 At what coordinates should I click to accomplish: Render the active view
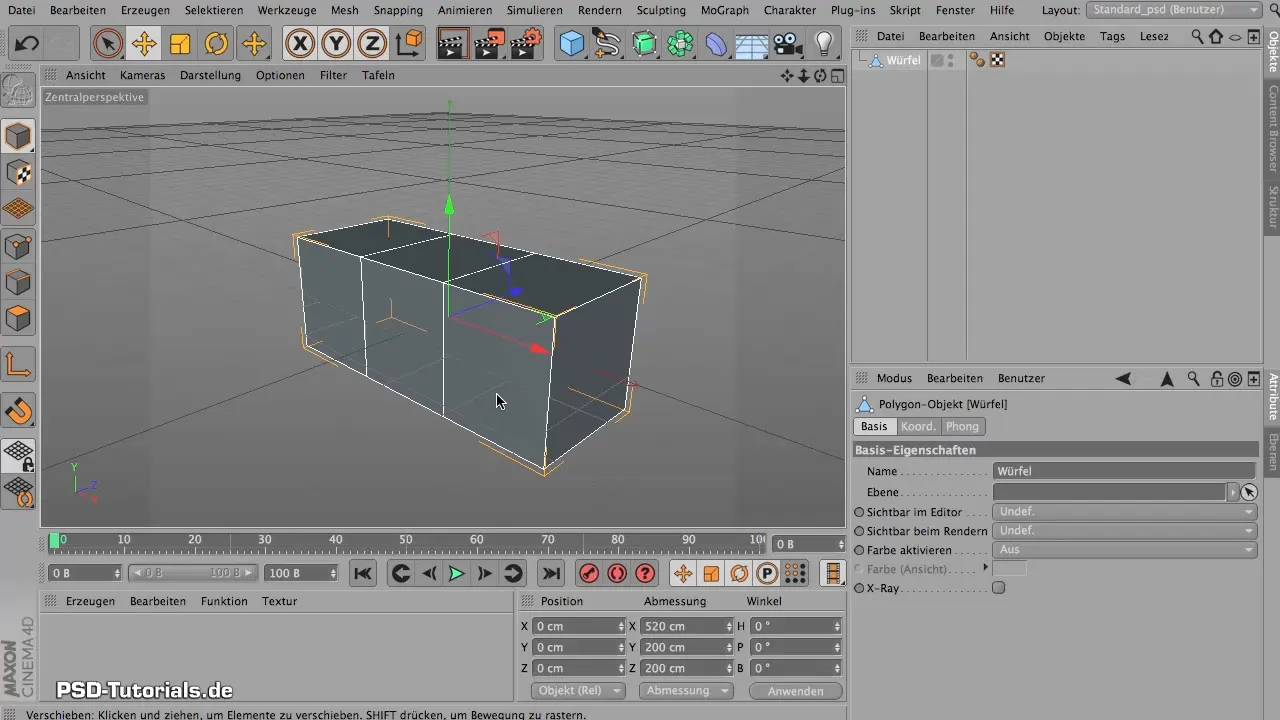point(453,44)
